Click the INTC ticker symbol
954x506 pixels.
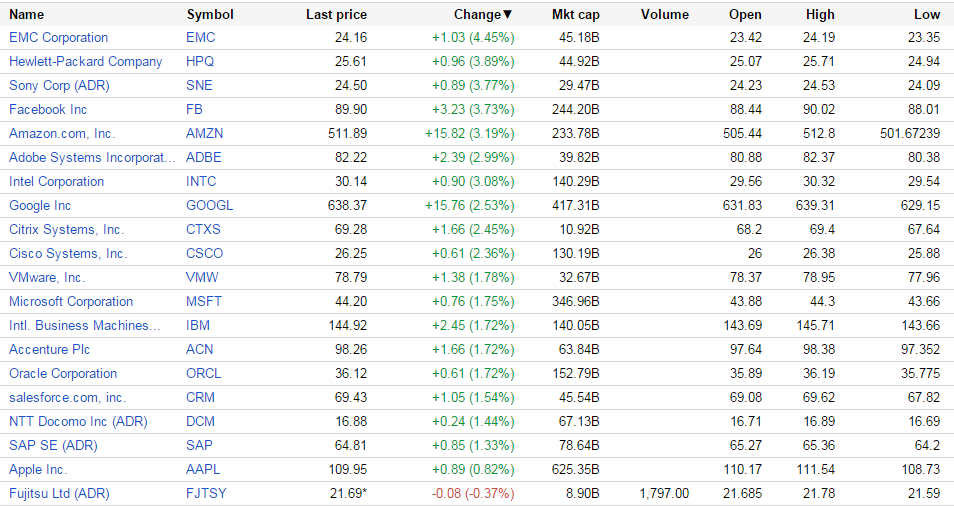click(201, 182)
